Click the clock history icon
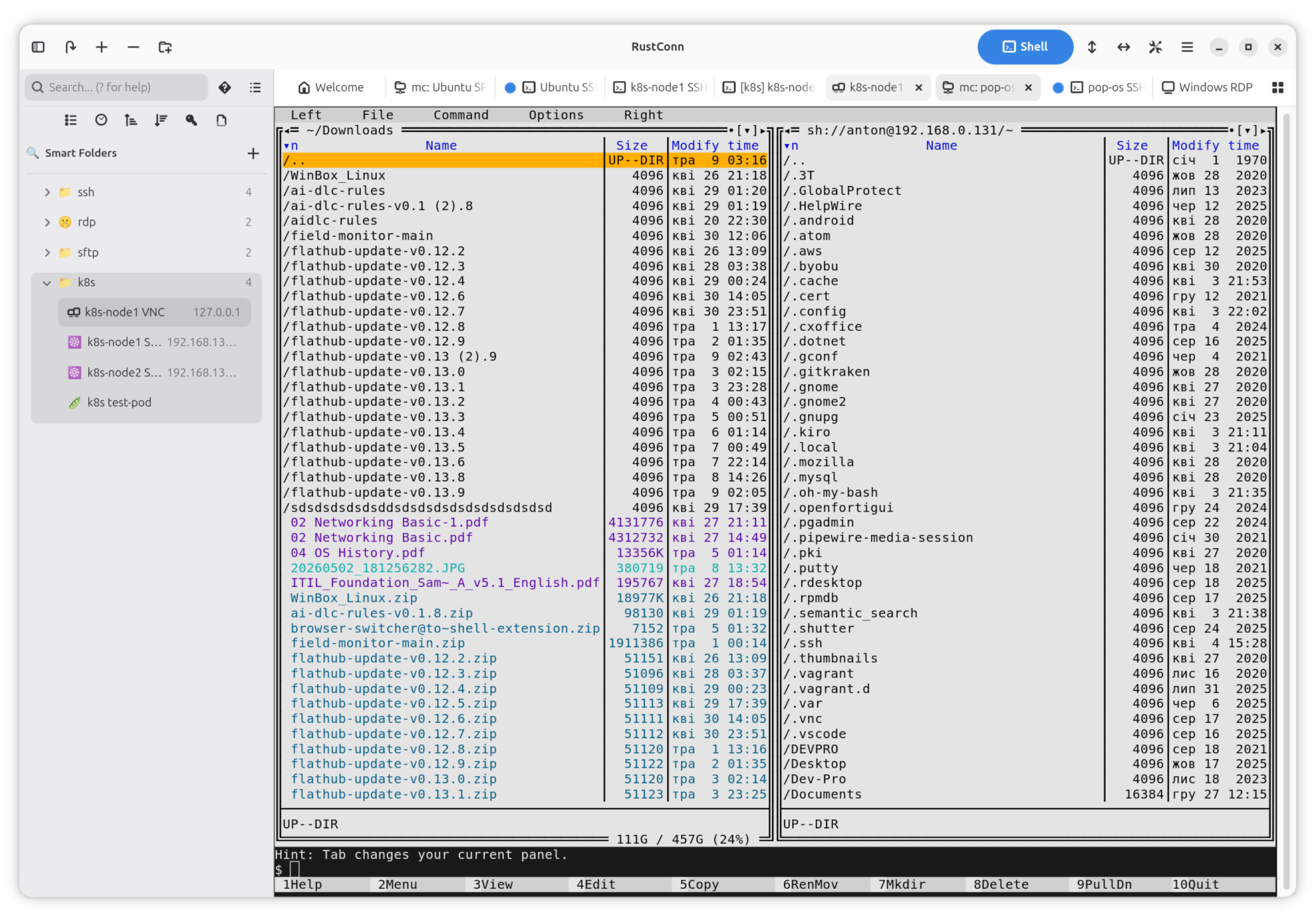This screenshot has width=1316, height=921. point(101,120)
